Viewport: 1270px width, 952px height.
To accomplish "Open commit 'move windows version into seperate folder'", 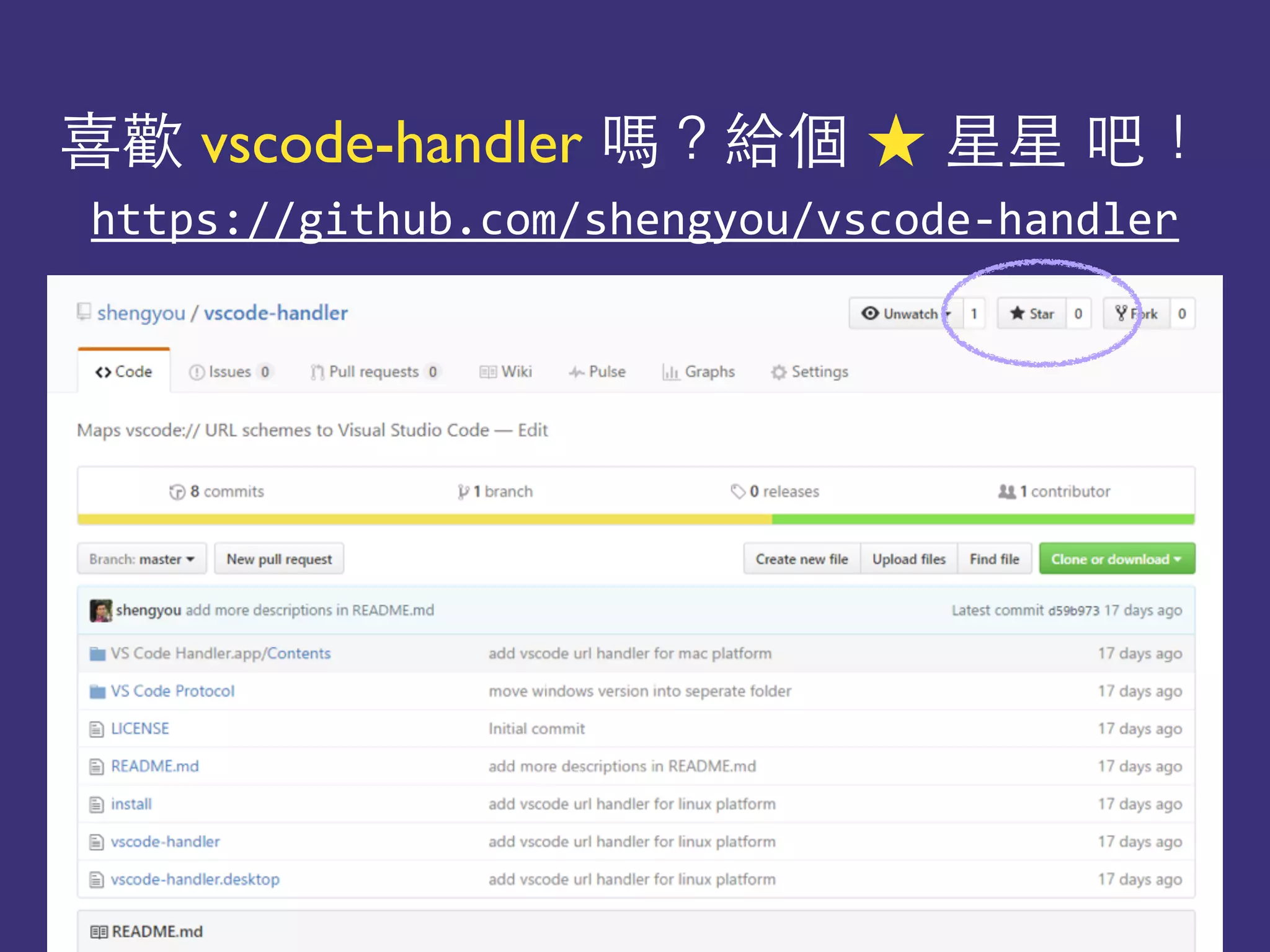I will (640, 691).
